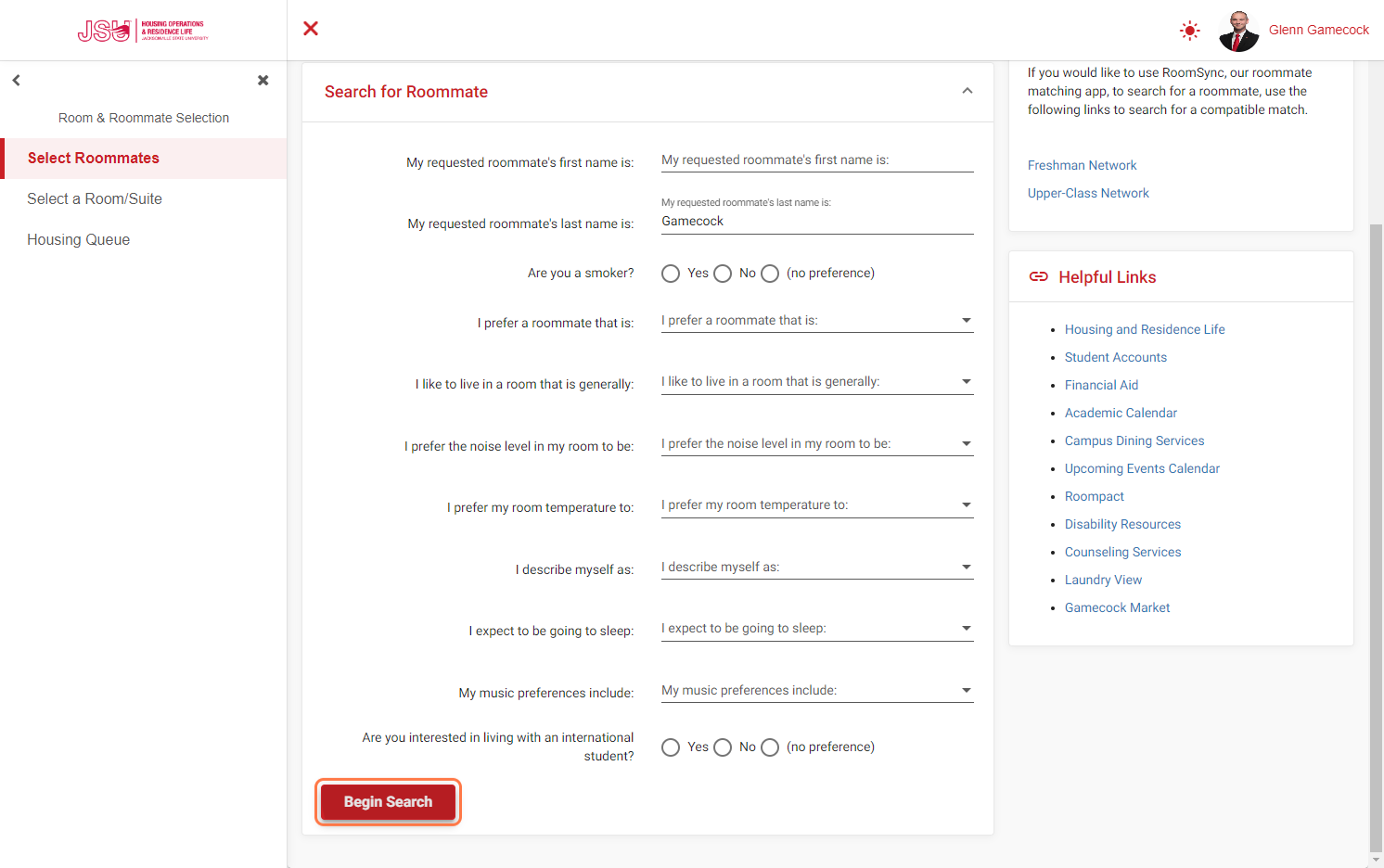This screenshot has height=868, width=1384.
Task: Open the music preferences dropdown
Action: tap(817, 691)
